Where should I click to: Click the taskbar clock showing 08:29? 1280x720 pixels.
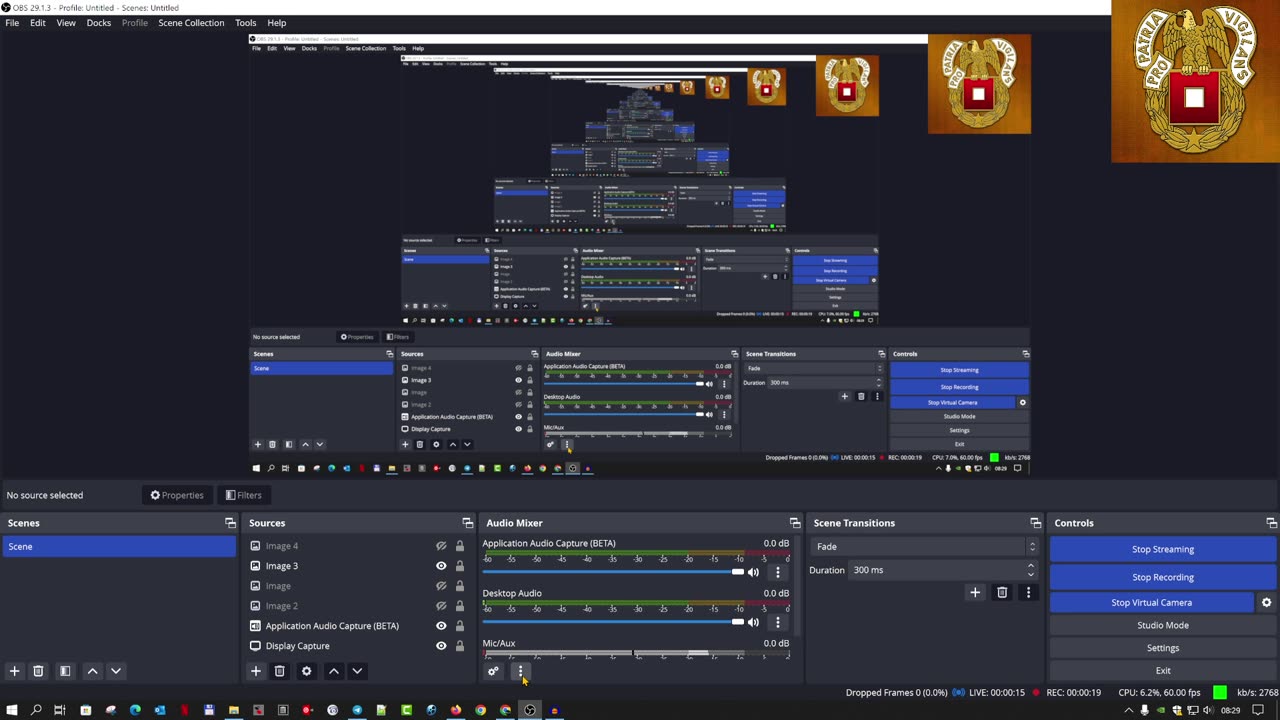[x=1230, y=710]
